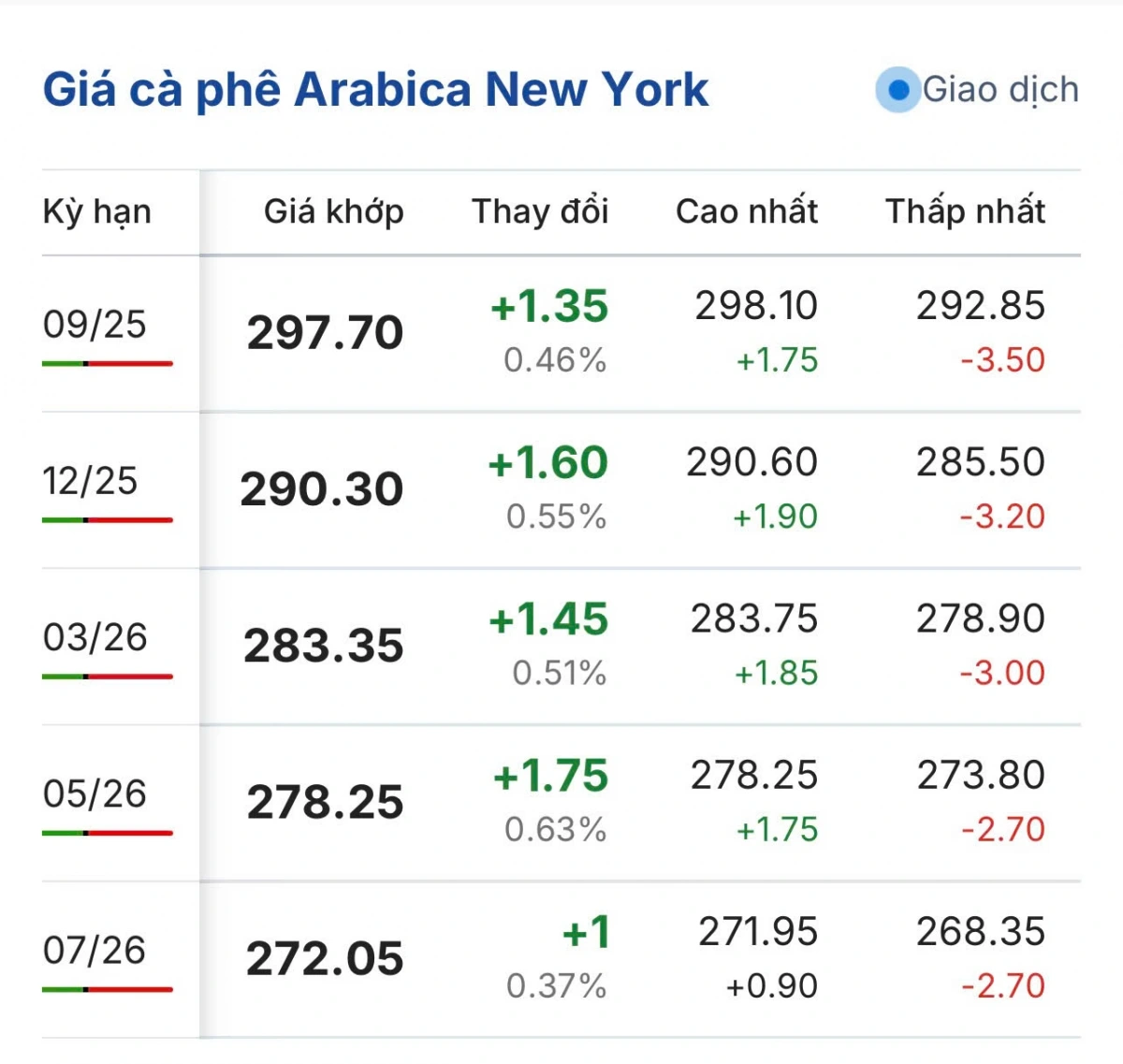Select the 09/25 contract term
1123x1064 pixels.
[95, 325]
